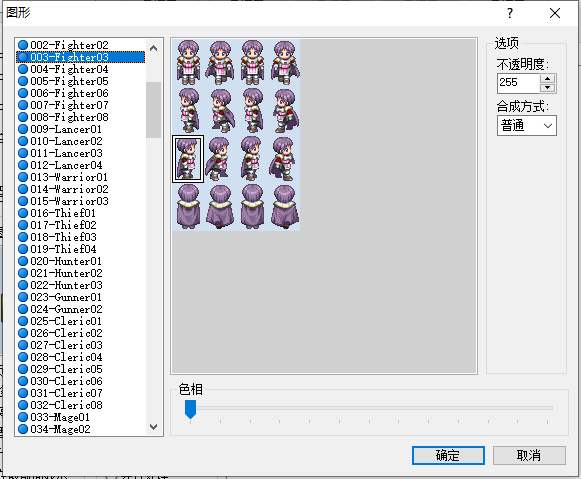Select the last back-facing sprite in bottom row
Screen dimensions: 581x479
[x=284, y=207]
